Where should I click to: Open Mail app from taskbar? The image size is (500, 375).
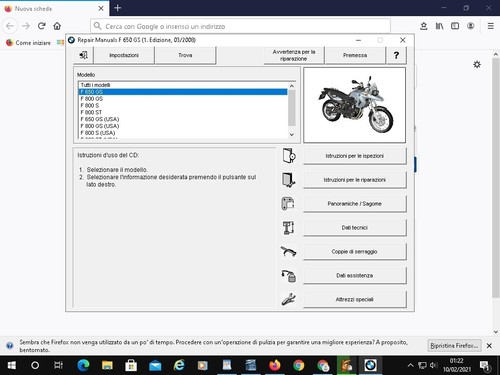click(155, 365)
